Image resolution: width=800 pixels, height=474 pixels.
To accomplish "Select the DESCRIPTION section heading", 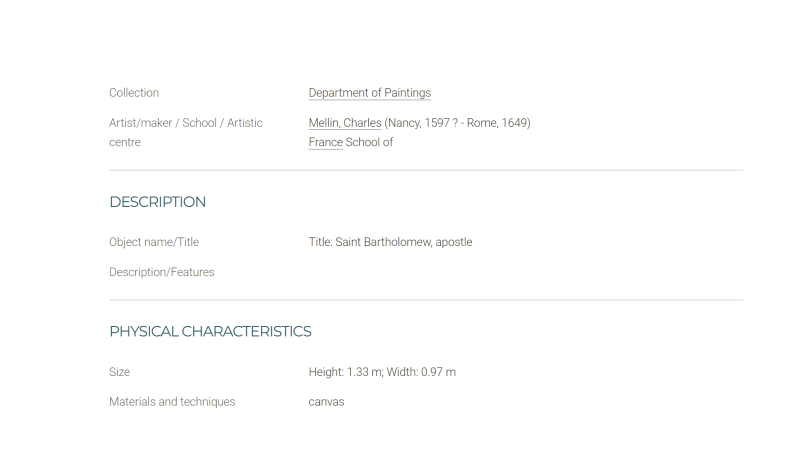I will pos(158,202).
